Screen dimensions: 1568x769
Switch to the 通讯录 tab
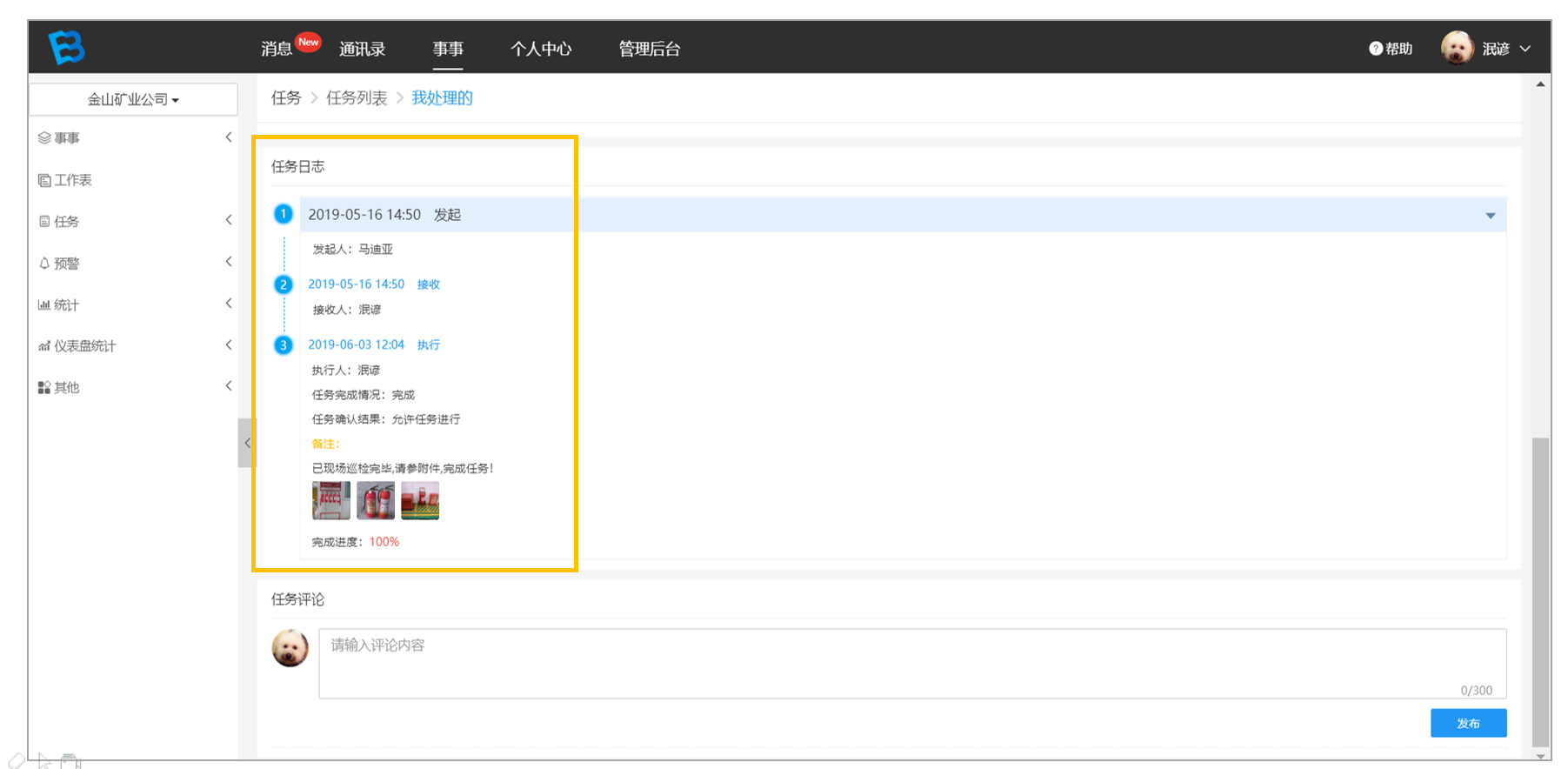[x=362, y=49]
